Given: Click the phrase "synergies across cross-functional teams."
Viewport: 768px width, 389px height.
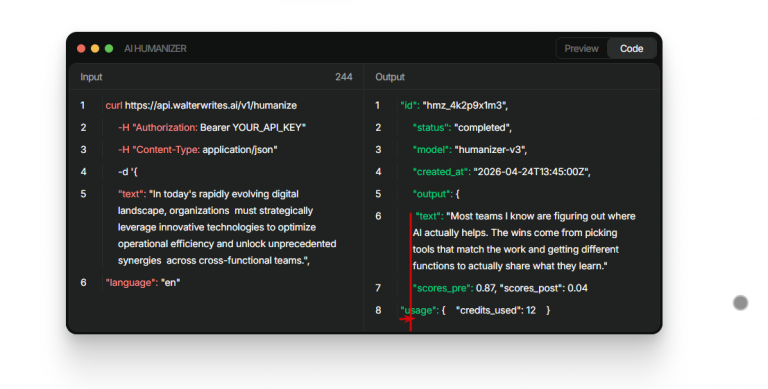Looking at the screenshot, I should [x=213, y=261].
